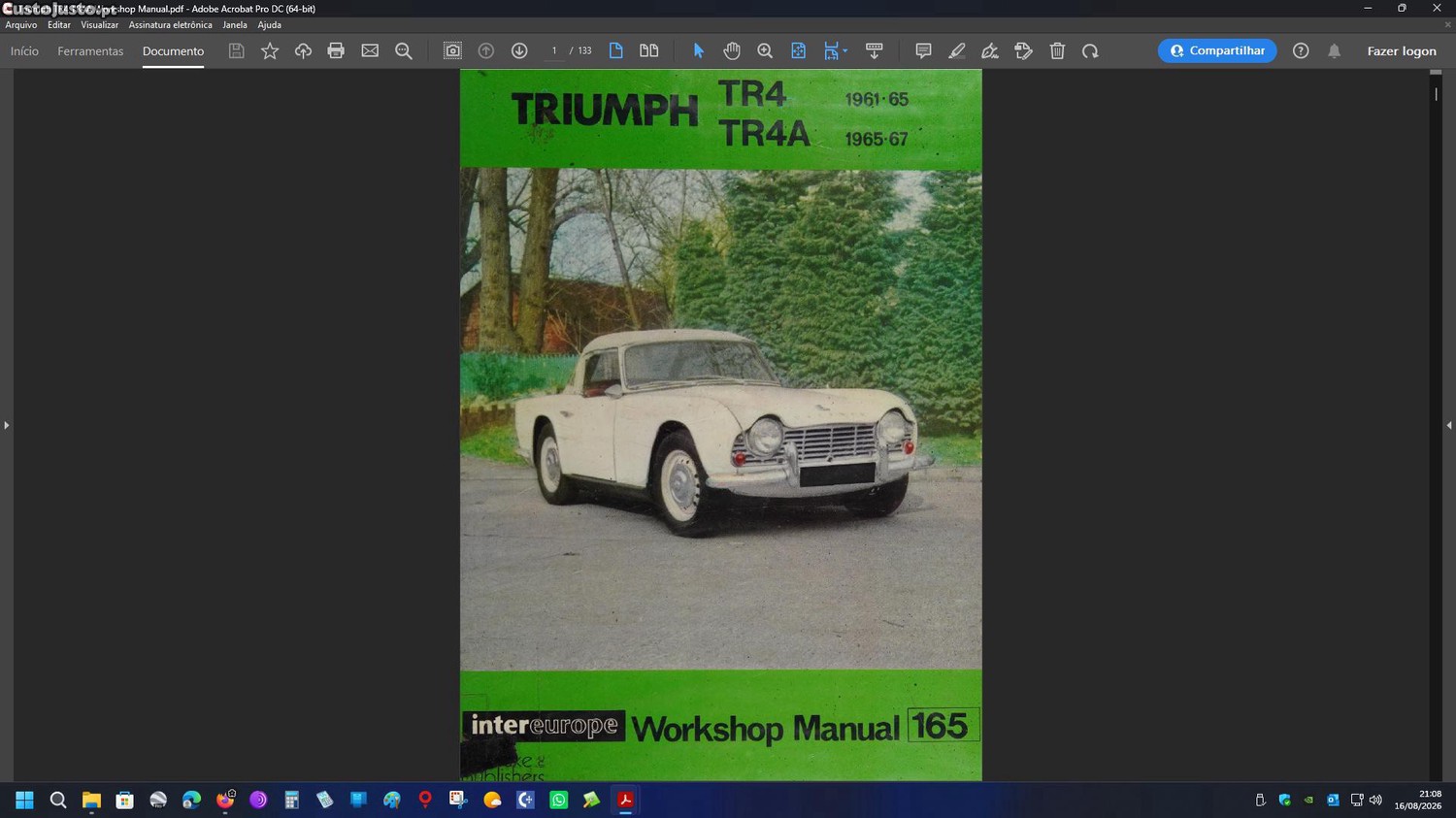Take a snapshot with the camera tool
This screenshot has width=1456, height=818.
(452, 51)
